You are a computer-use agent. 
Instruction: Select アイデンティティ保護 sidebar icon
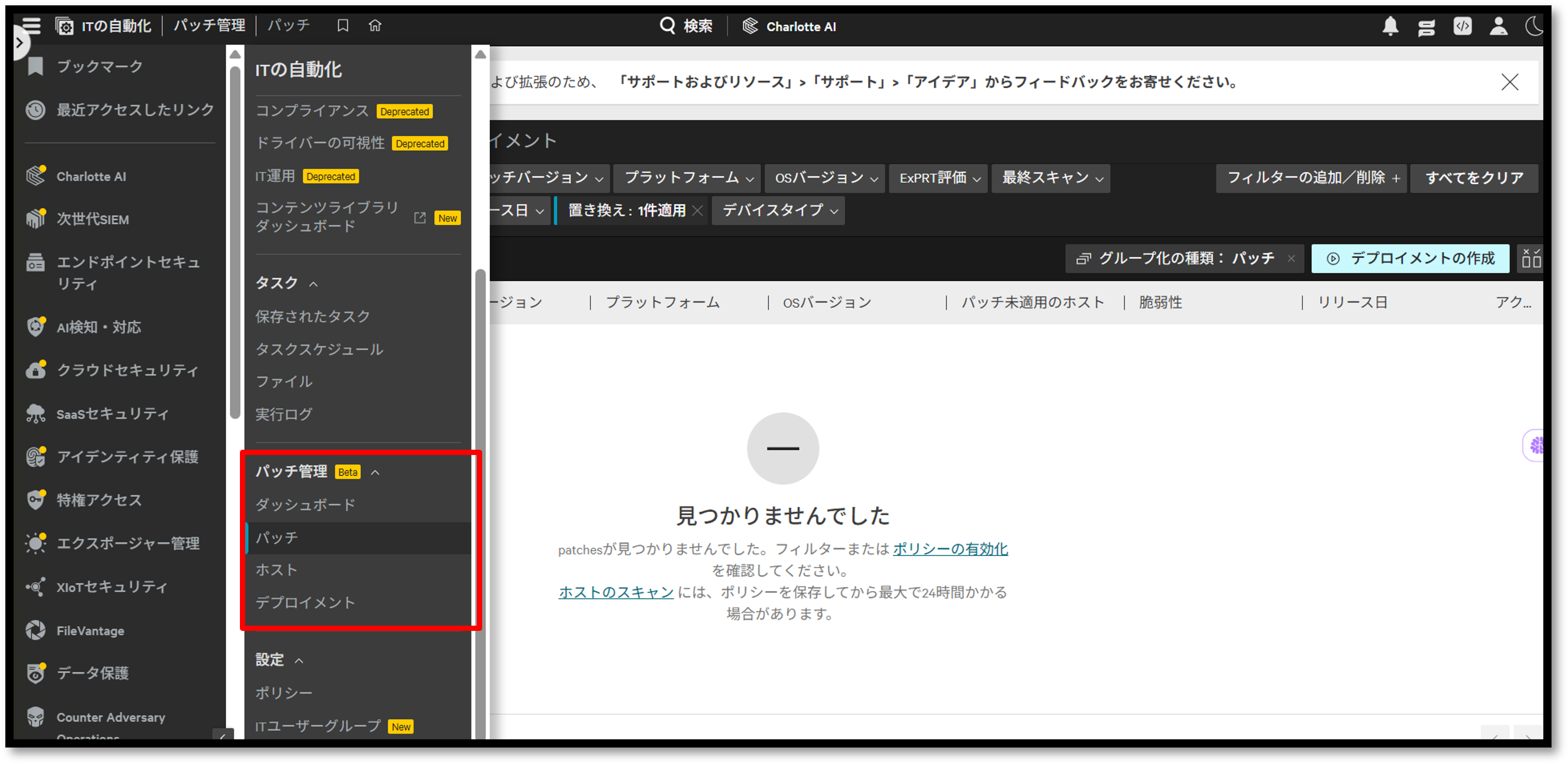tap(36, 457)
